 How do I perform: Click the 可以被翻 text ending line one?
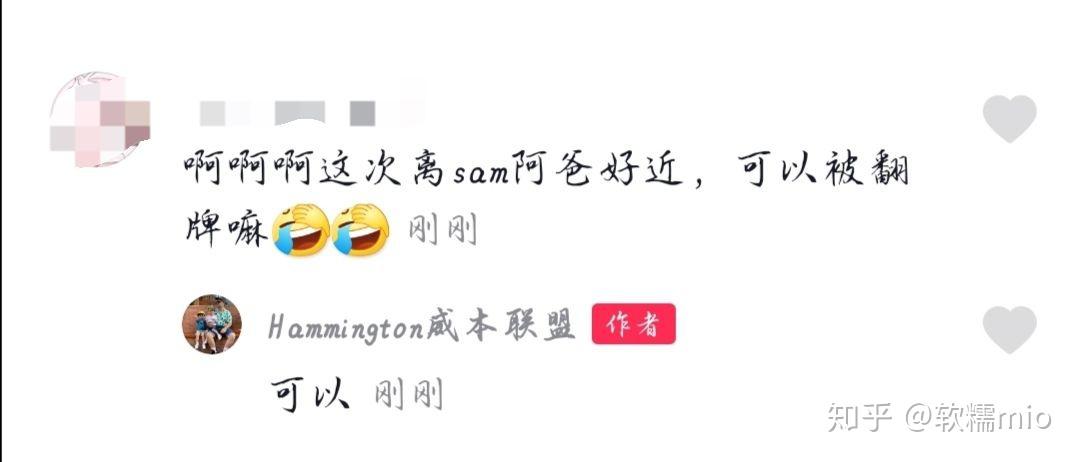[x=822, y=169]
